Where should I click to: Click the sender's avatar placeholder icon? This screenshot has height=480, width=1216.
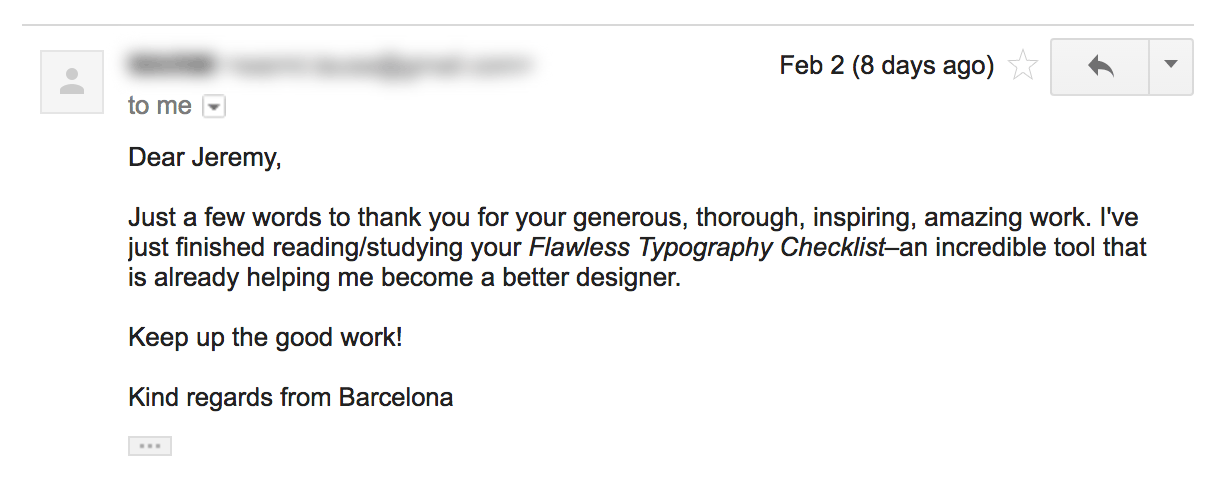pos(72,82)
